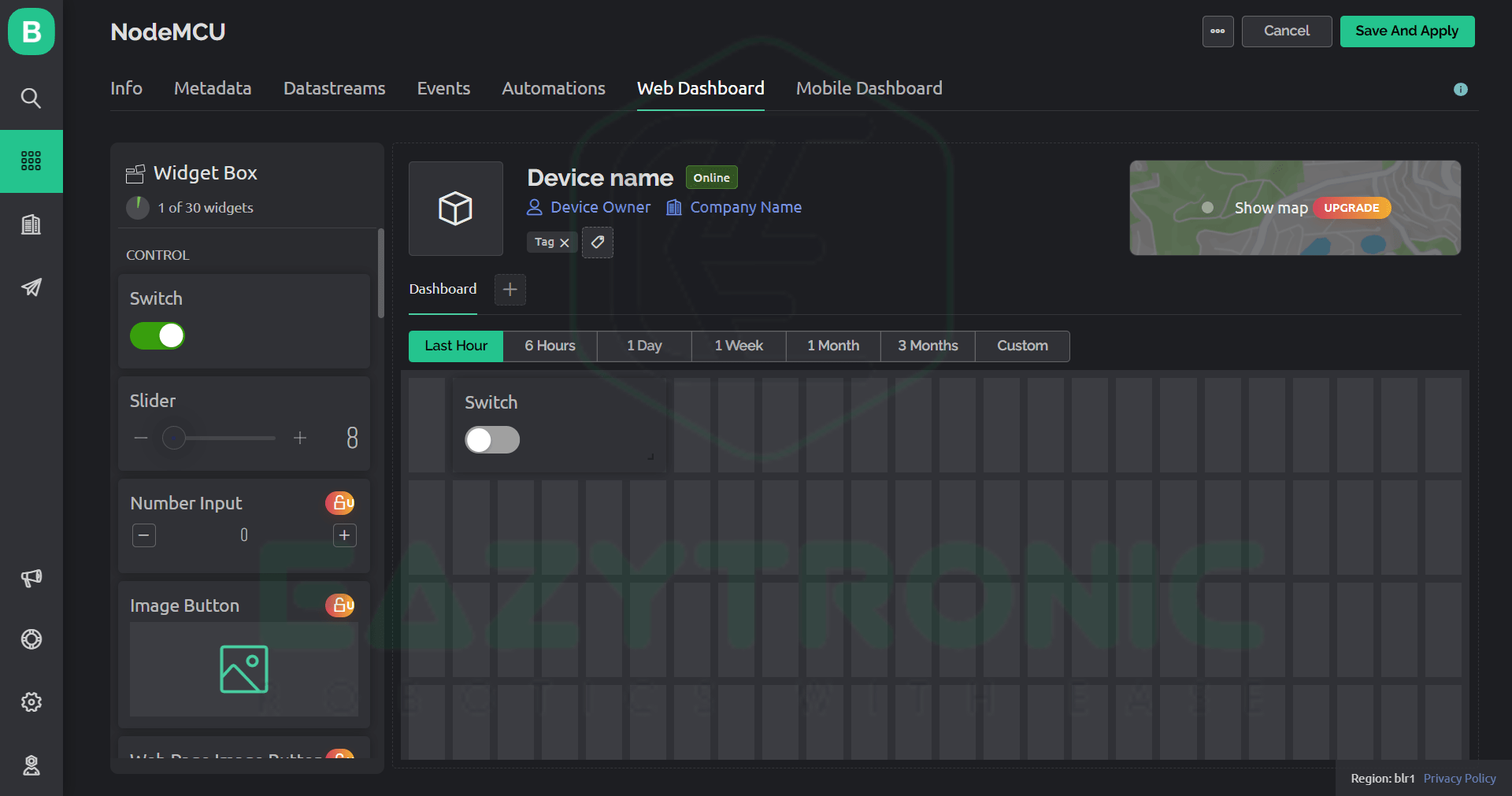Image resolution: width=1512 pixels, height=796 pixels.
Task: Add a new dashboard tab with plus button
Action: (x=510, y=290)
